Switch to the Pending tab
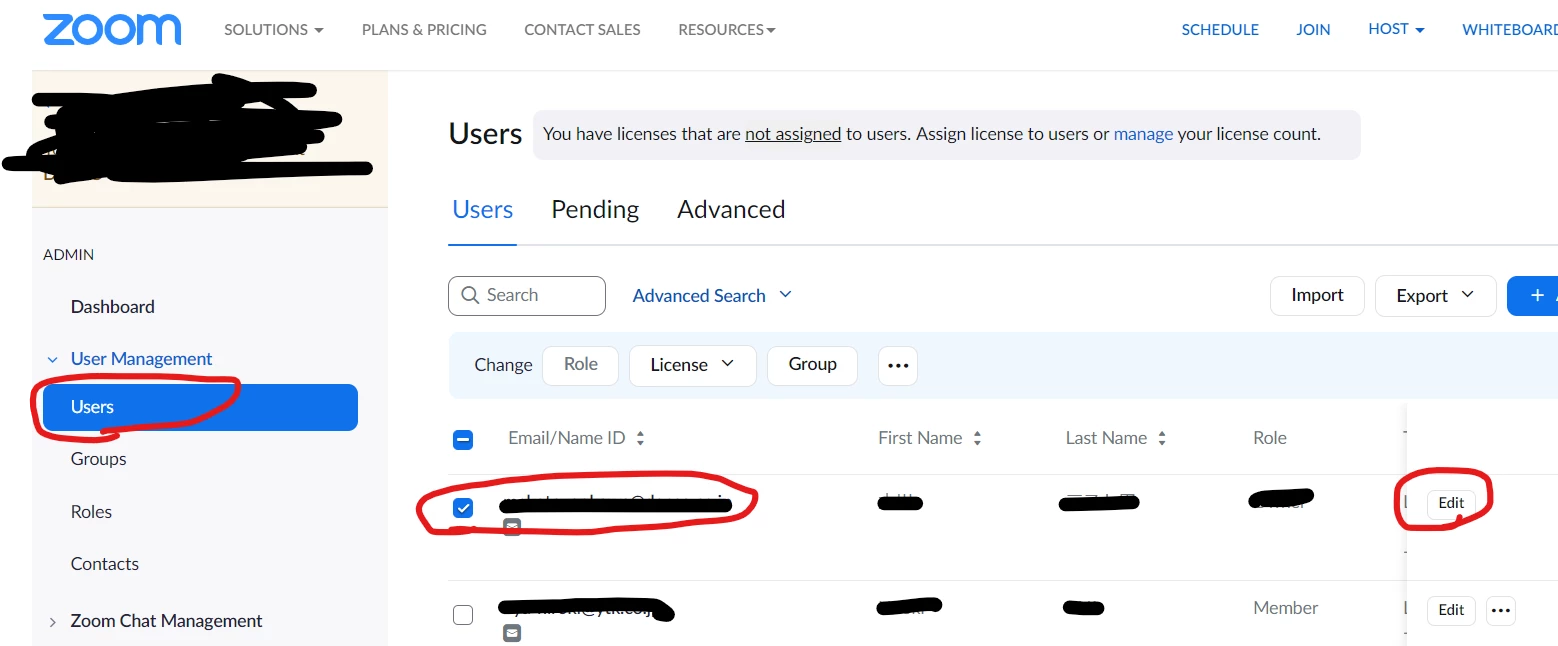Screen dimensions: 1558x646 pyautogui.click(x=595, y=209)
